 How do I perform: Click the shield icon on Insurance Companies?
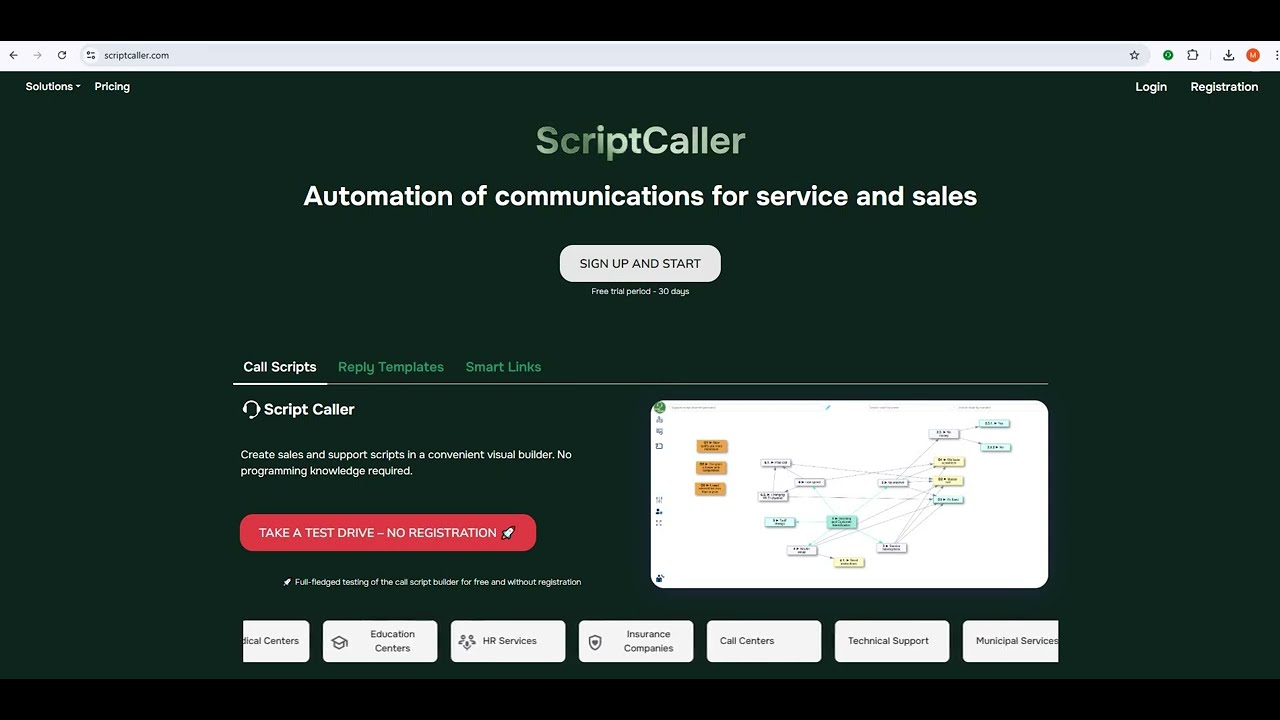[595, 642]
